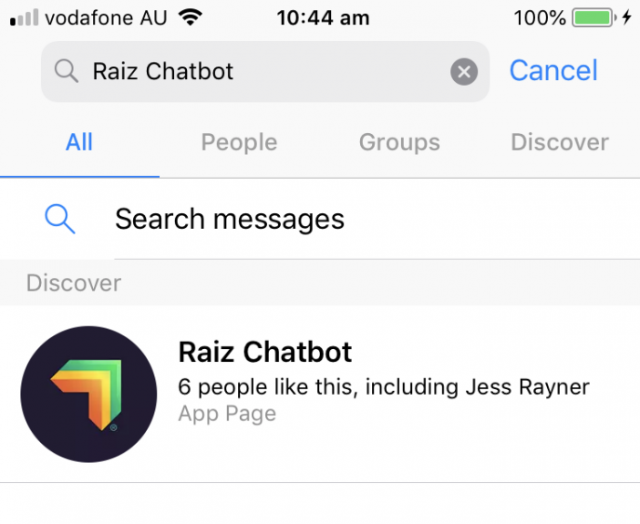Image resolution: width=640 pixels, height=524 pixels.
Task: Switch to the Discover tab
Action: click(560, 142)
